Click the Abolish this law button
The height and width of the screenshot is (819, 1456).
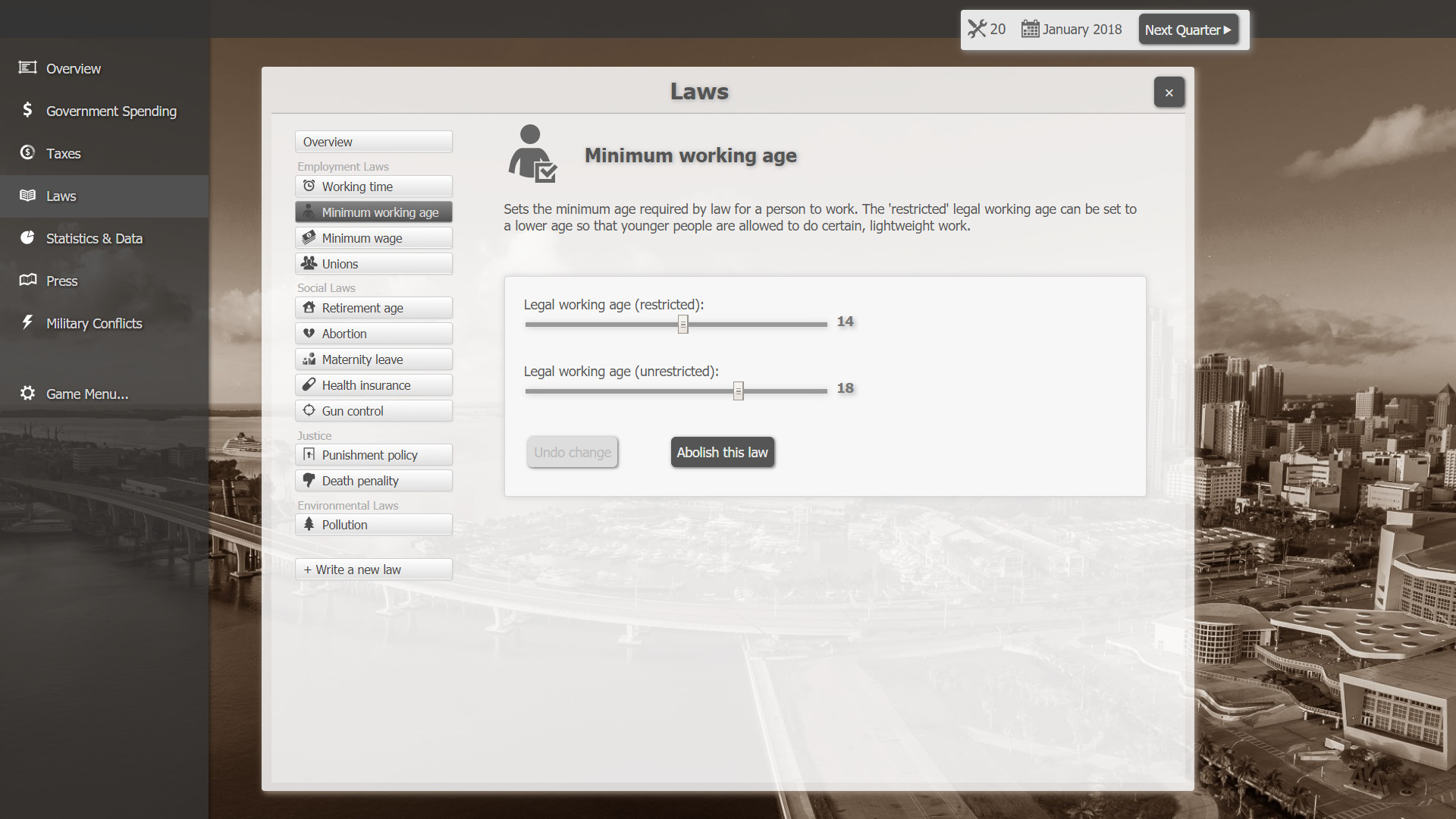721,452
